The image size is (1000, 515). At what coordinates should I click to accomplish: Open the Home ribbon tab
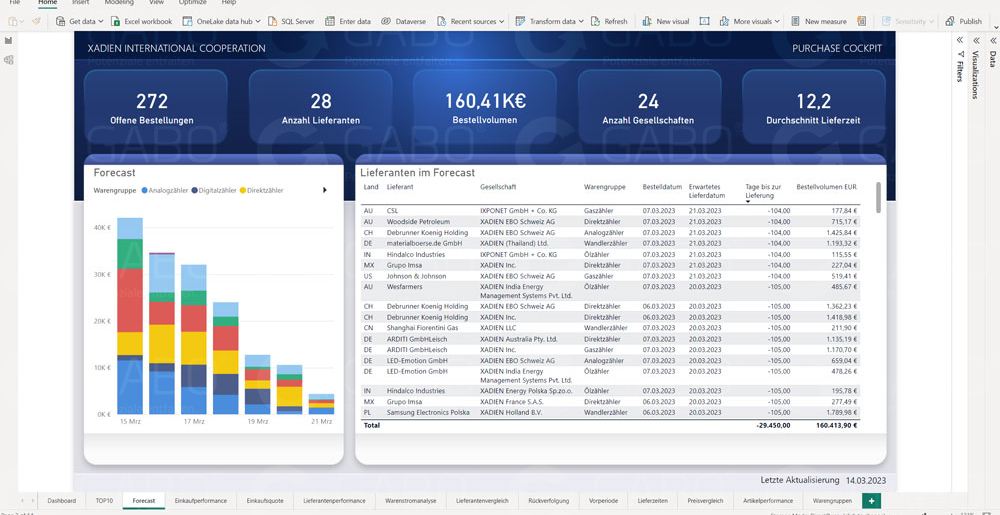(48, 3)
